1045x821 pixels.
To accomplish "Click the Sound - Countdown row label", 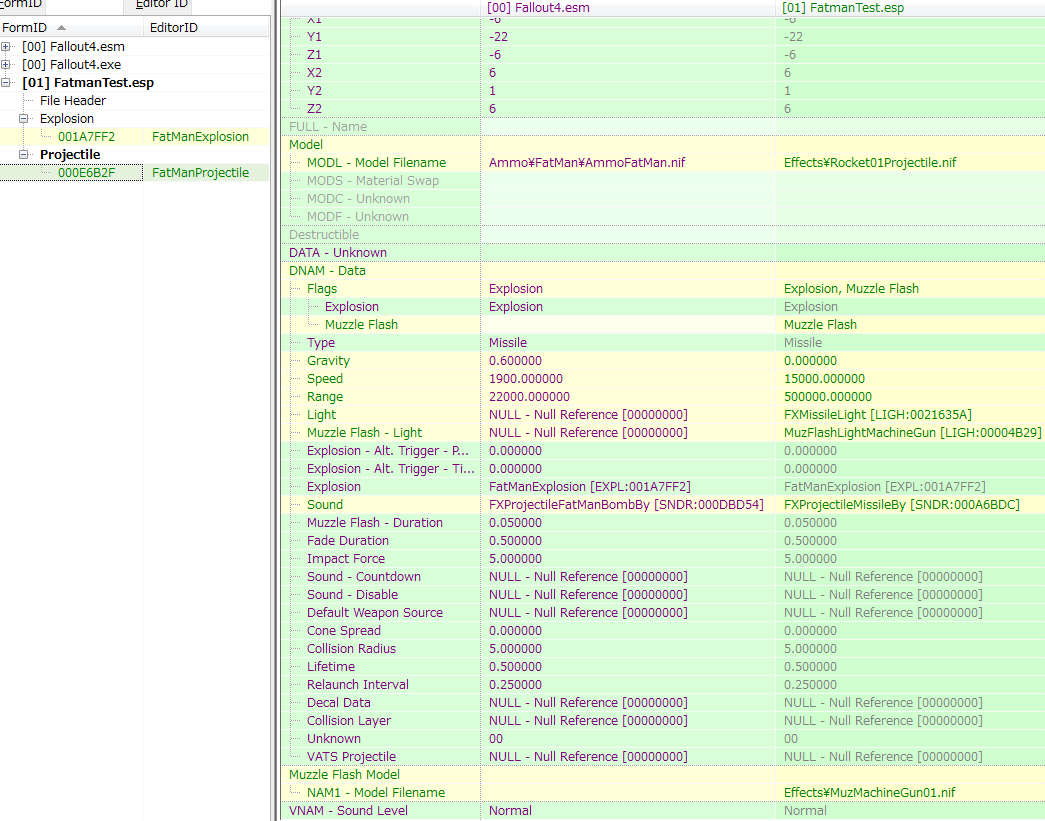I will click(x=363, y=576).
